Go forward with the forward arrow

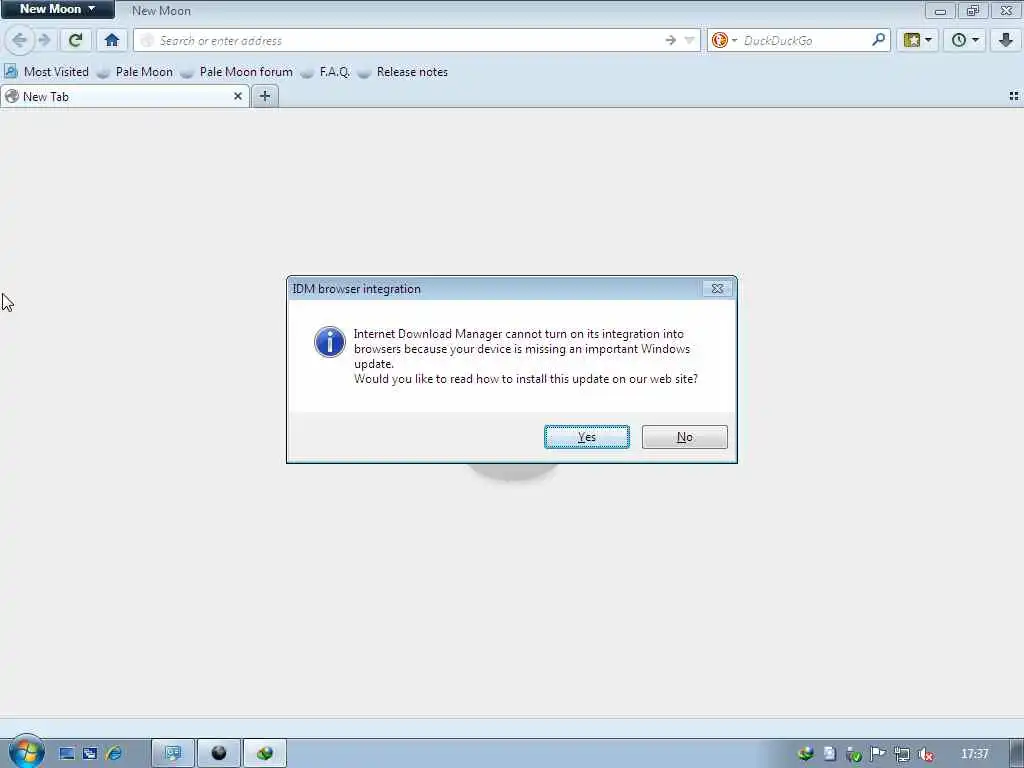point(44,40)
